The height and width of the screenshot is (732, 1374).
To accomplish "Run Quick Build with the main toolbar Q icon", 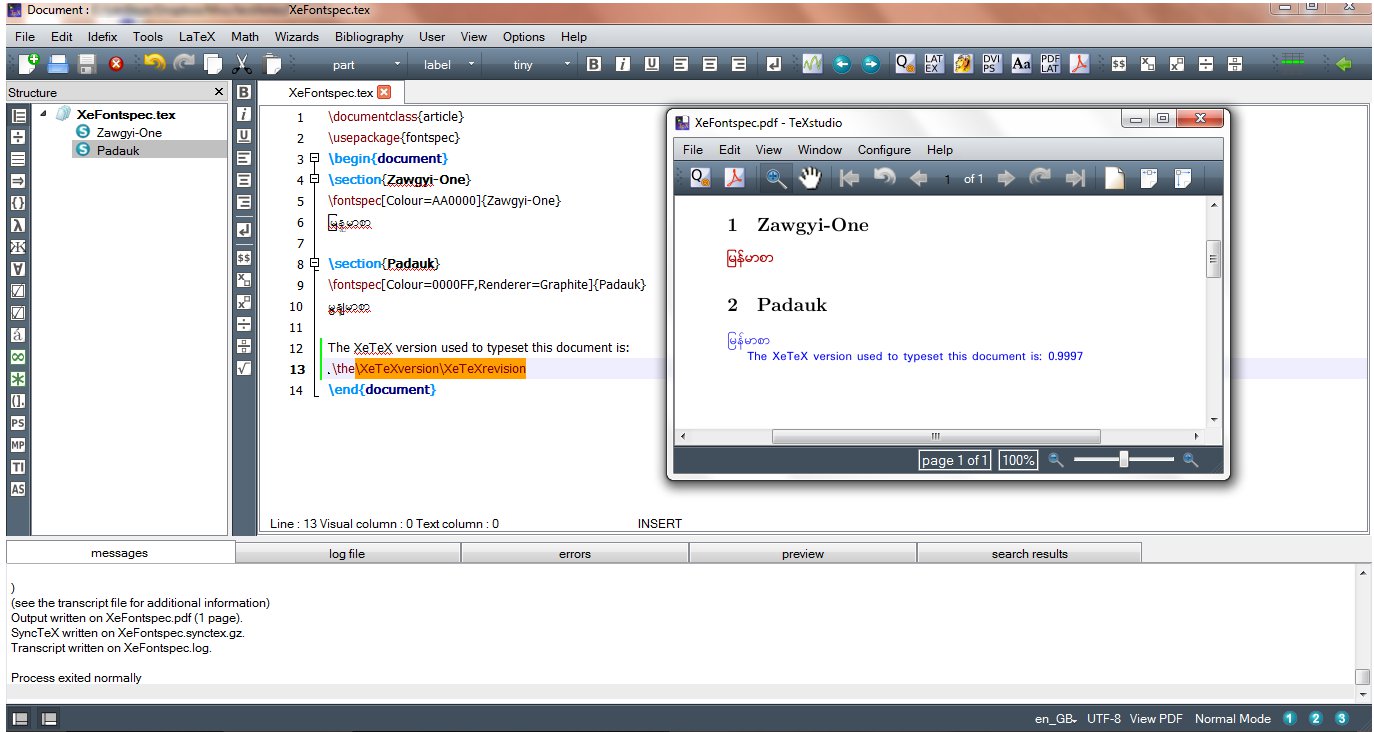I will 905,64.
